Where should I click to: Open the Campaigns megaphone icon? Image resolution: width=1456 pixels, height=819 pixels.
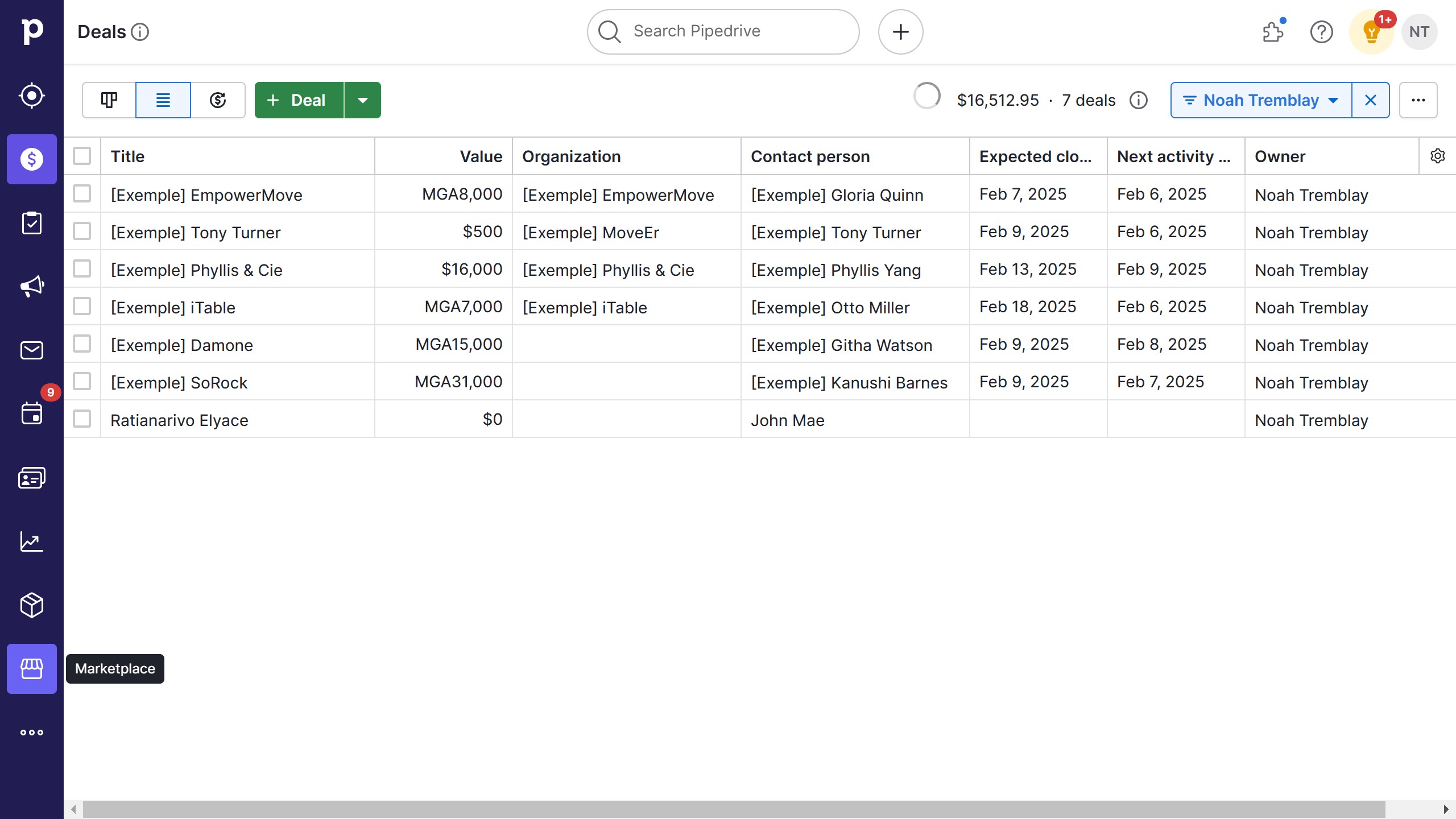(x=32, y=286)
